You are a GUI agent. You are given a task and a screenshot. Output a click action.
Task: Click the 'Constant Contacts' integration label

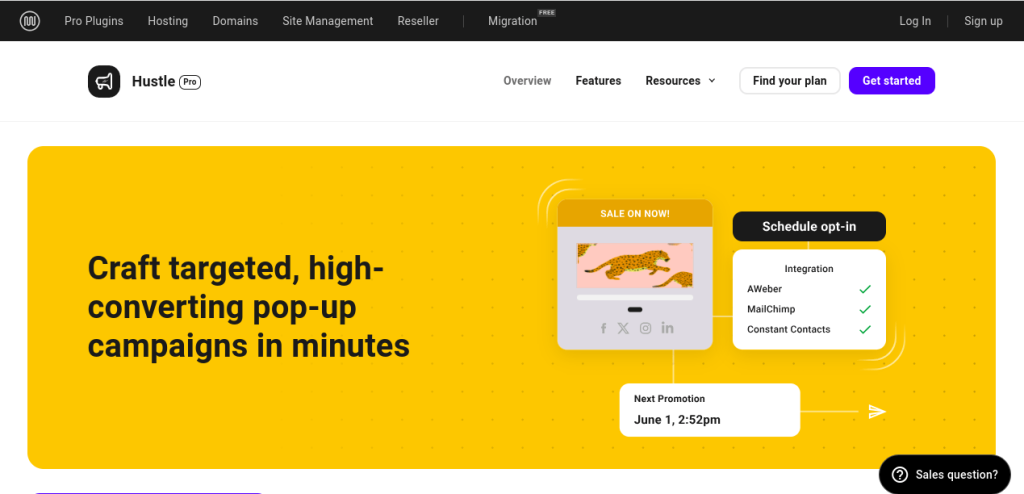pos(789,329)
